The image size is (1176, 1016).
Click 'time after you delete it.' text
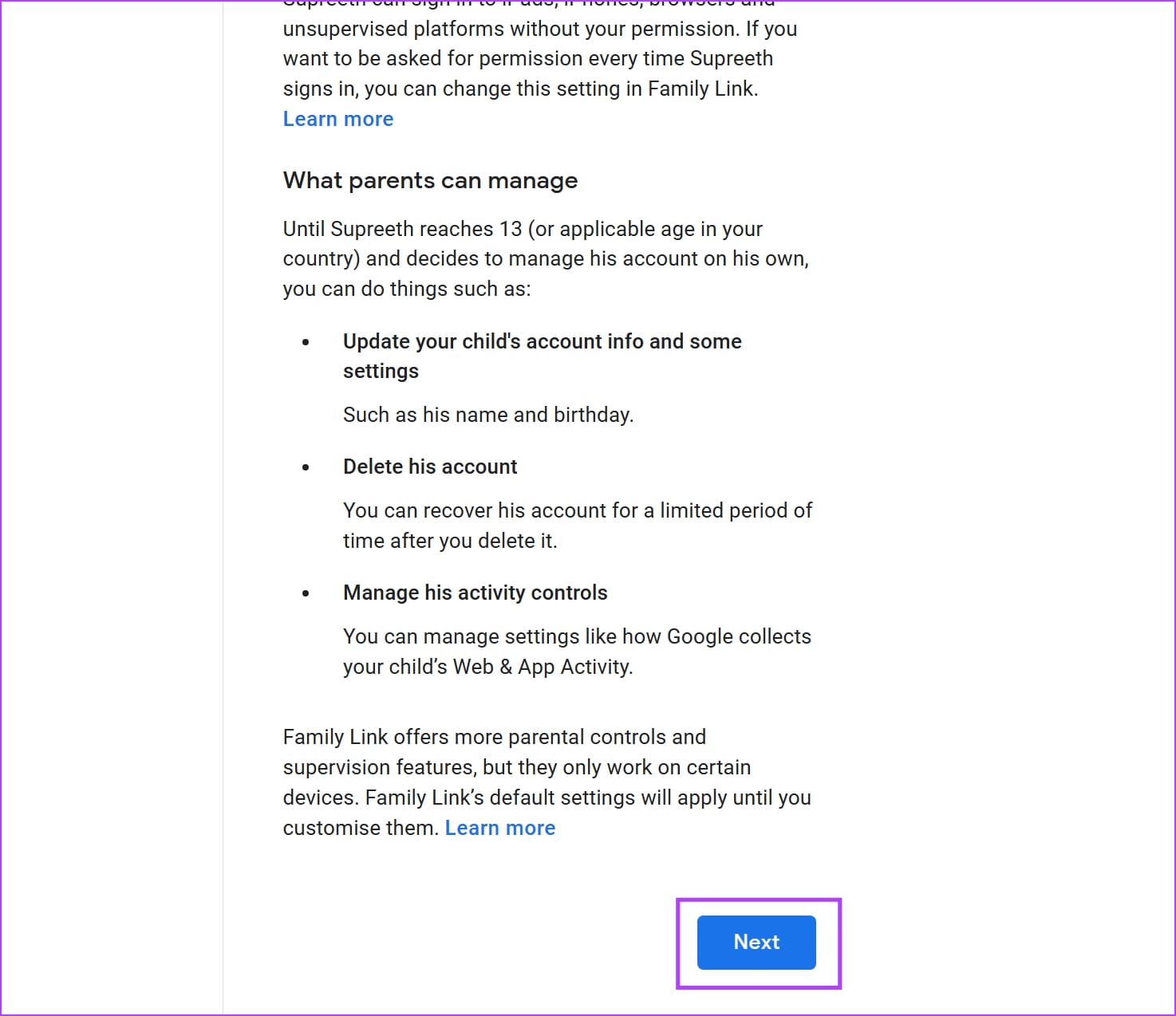pyautogui.click(x=450, y=541)
